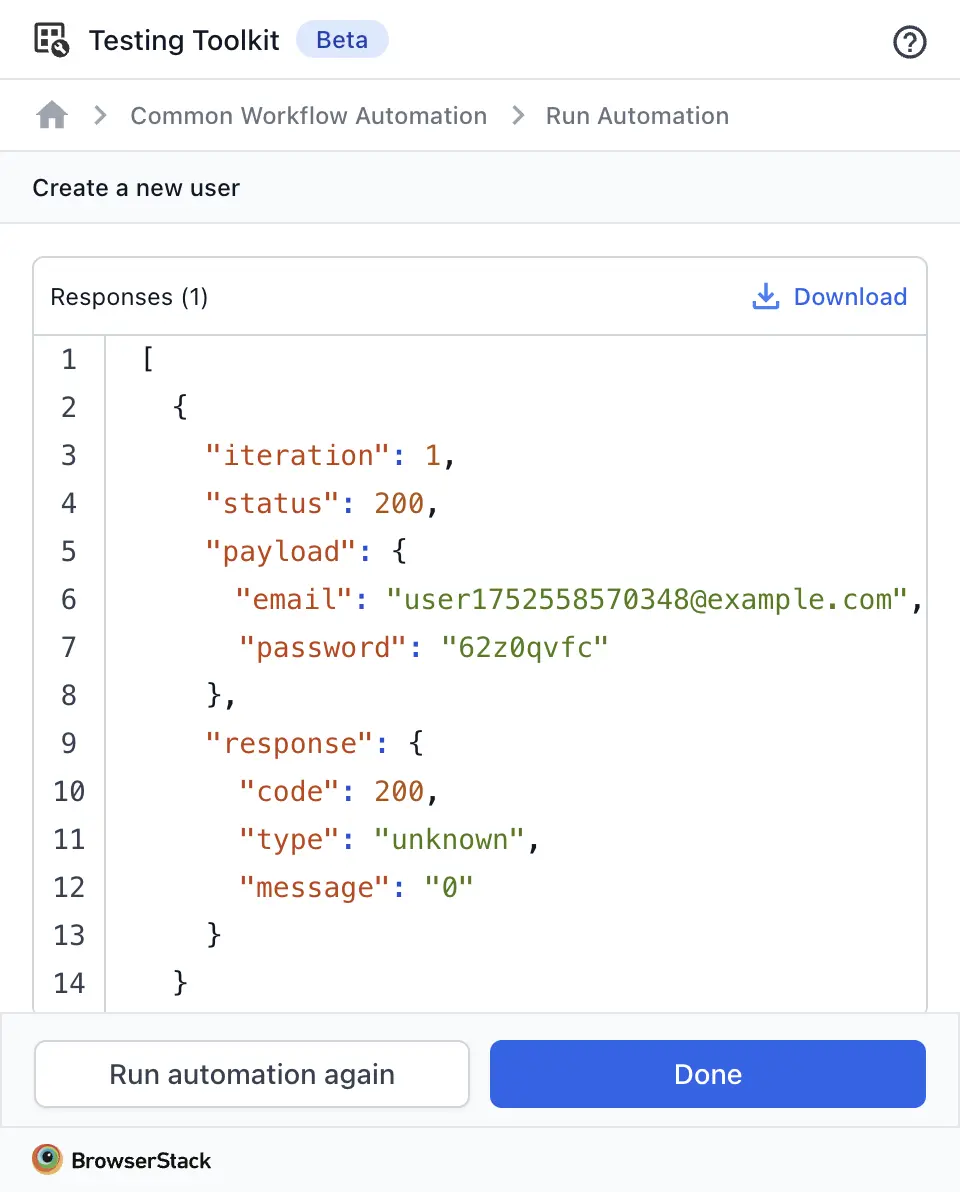Click Run automation again button
Screen dimensions: 960x1192
(x=252, y=1074)
